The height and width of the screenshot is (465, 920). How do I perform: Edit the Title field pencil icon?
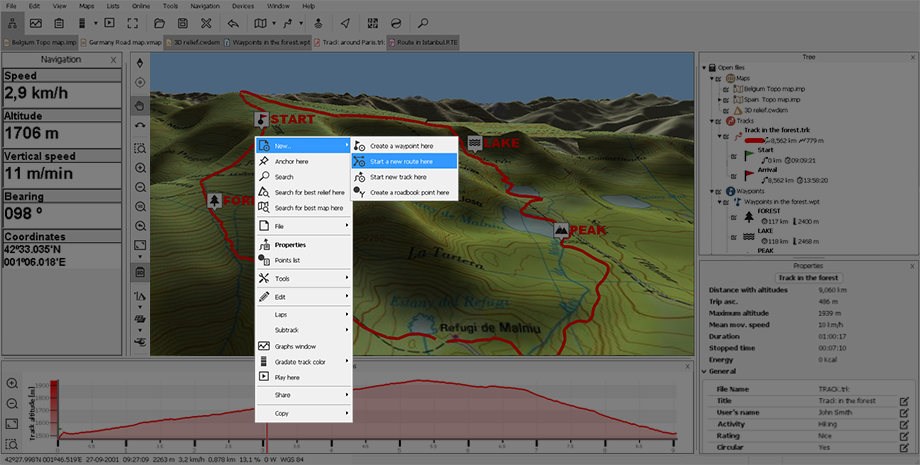coord(903,401)
